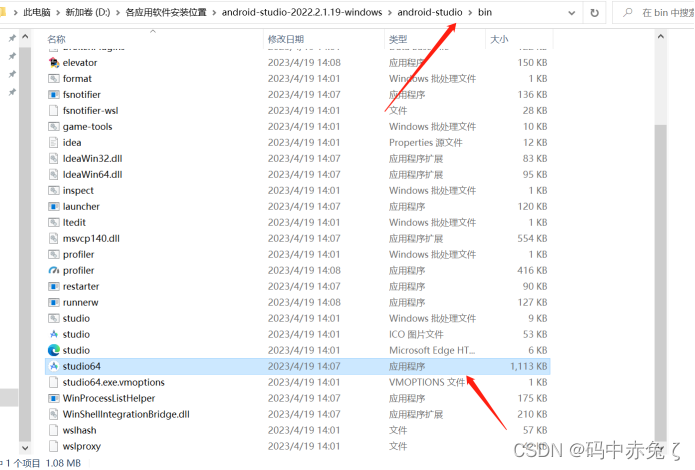Click the 1,113 KB size of studio64
The width and height of the screenshot is (695, 470).
point(528,366)
